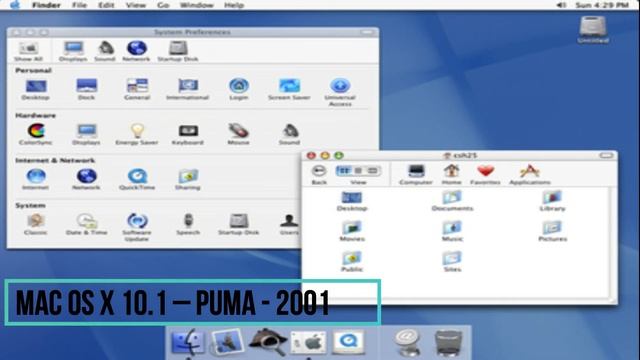This screenshot has width=640, height=360.
Task: Toggle System Preferences toolbar with pill button
Action: [367, 32]
